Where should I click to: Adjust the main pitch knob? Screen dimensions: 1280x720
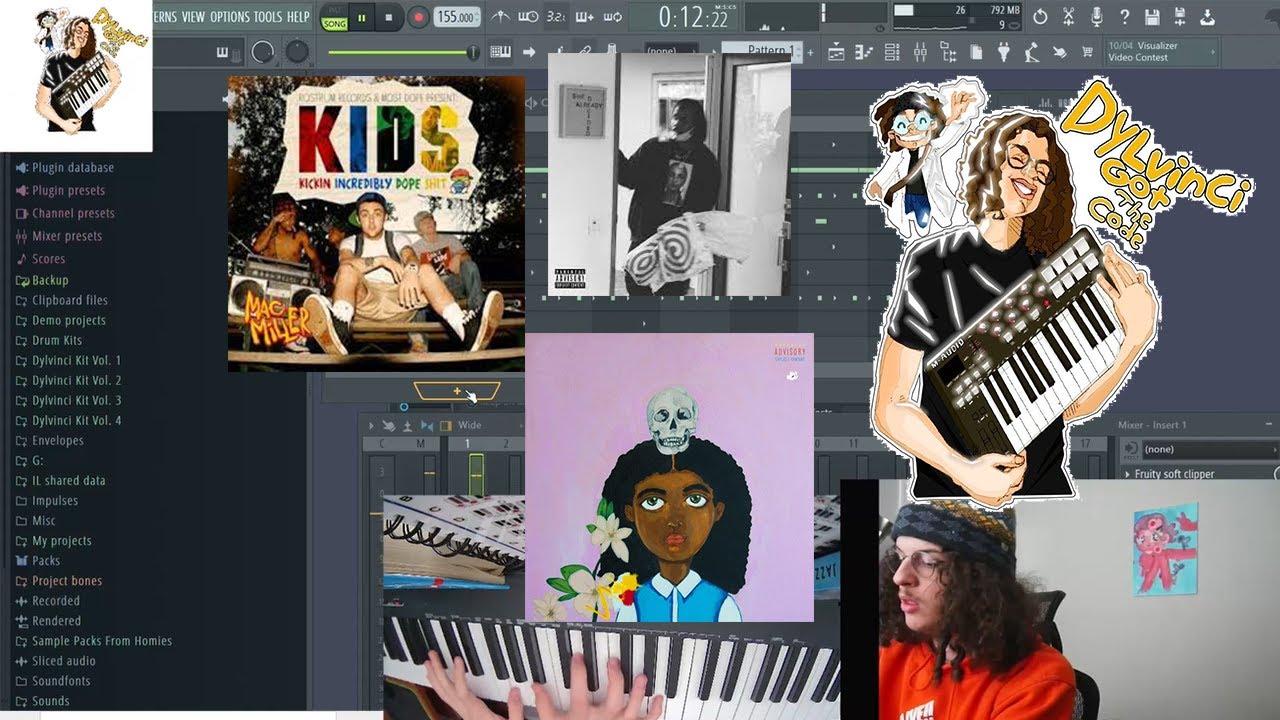click(x=297, y=51)
